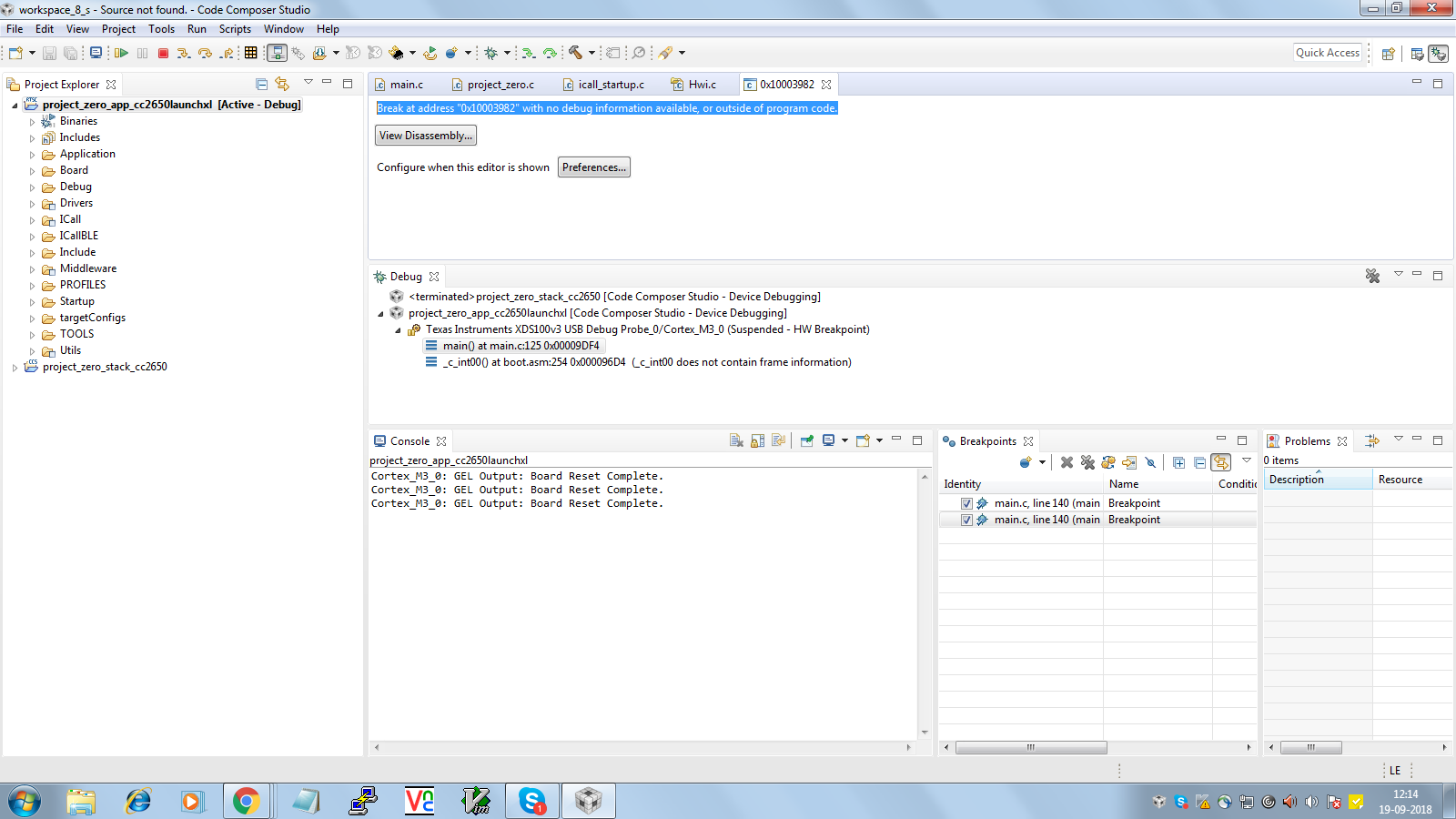Expand the Includes folder

pyautogui.click(x=32, y=138)
